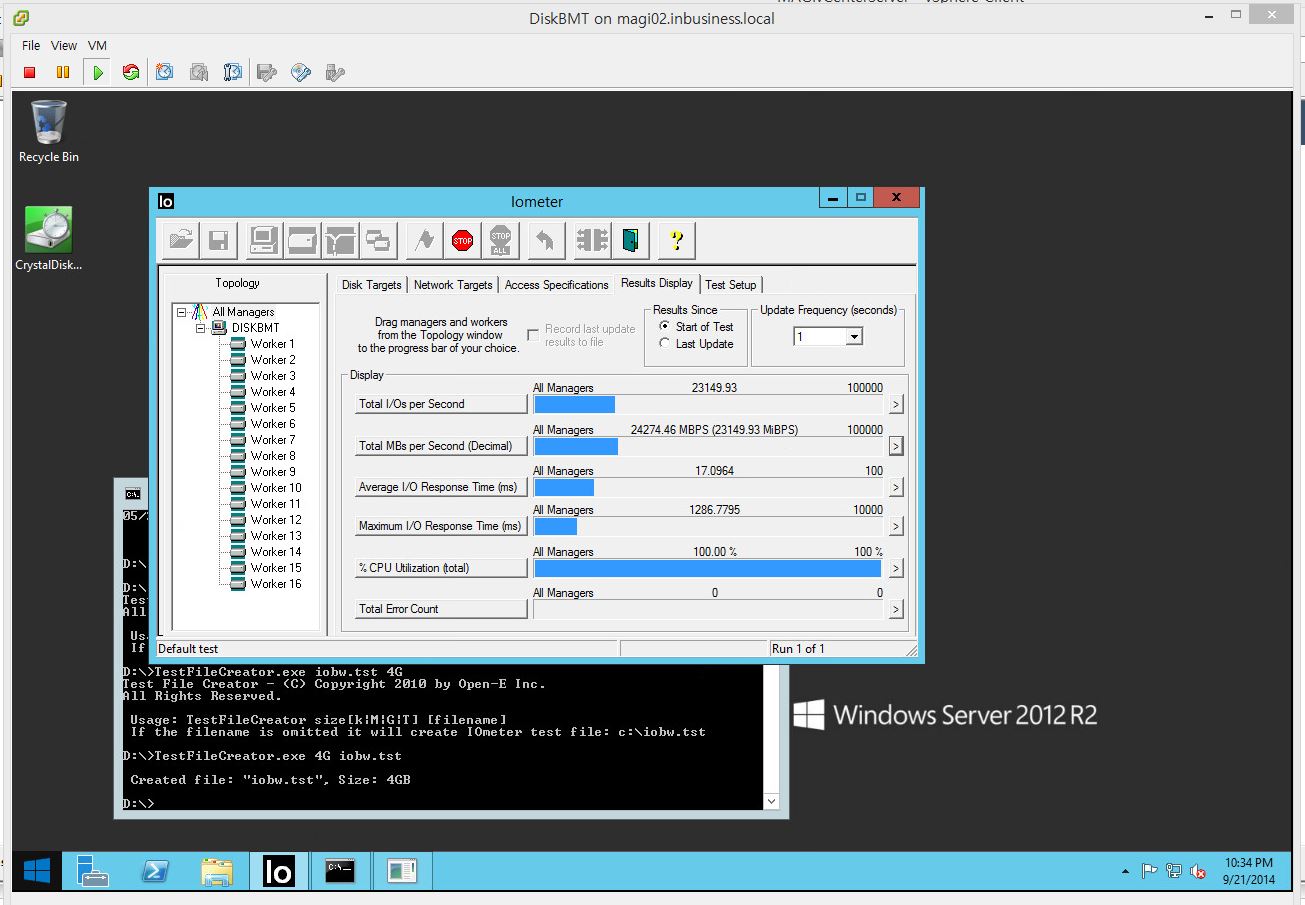1305x905 pixels.
Task: Click the Start new manager computer icon
Action: pos(264,240)
